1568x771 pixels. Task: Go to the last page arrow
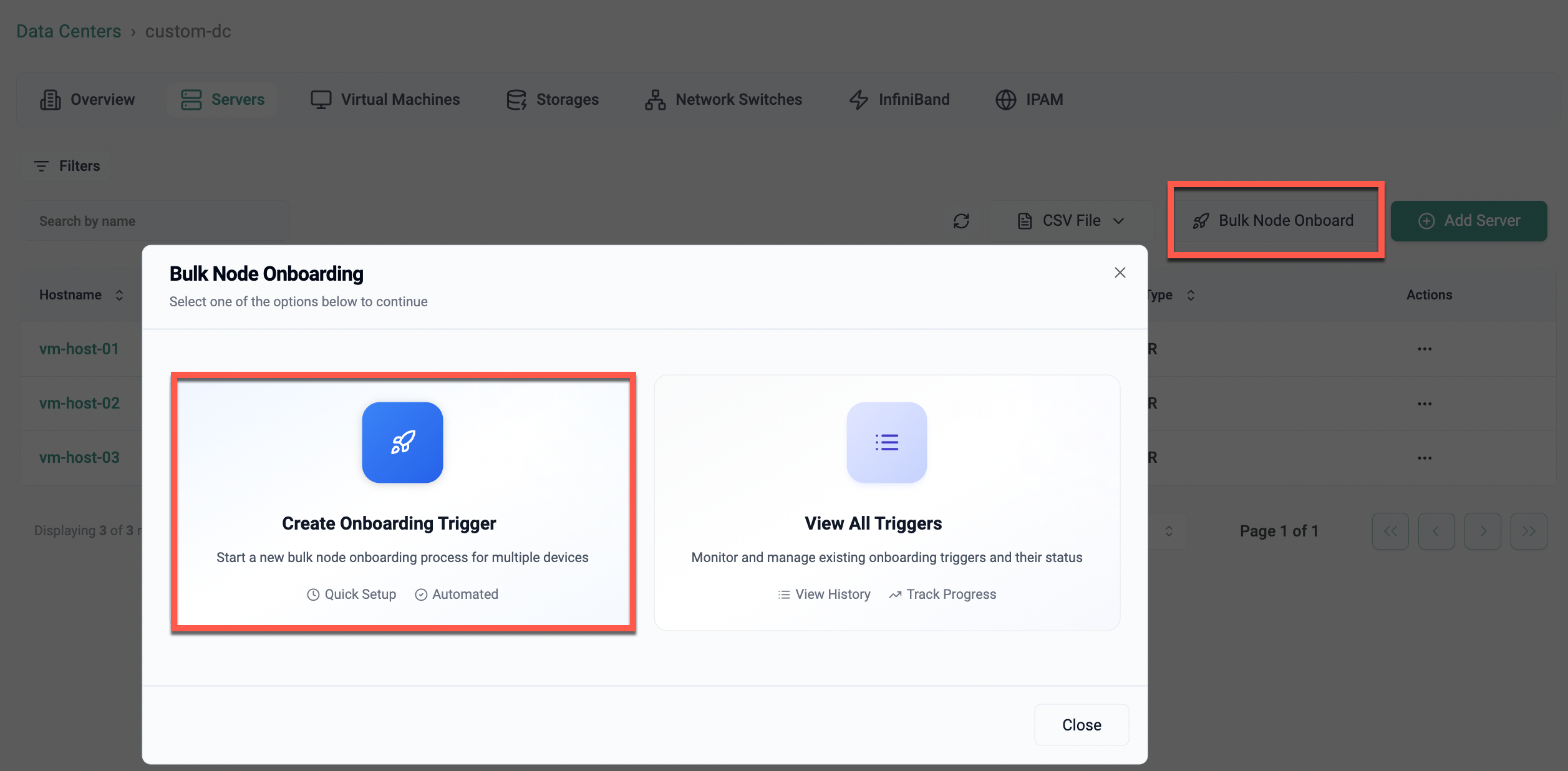[1528, 531]
